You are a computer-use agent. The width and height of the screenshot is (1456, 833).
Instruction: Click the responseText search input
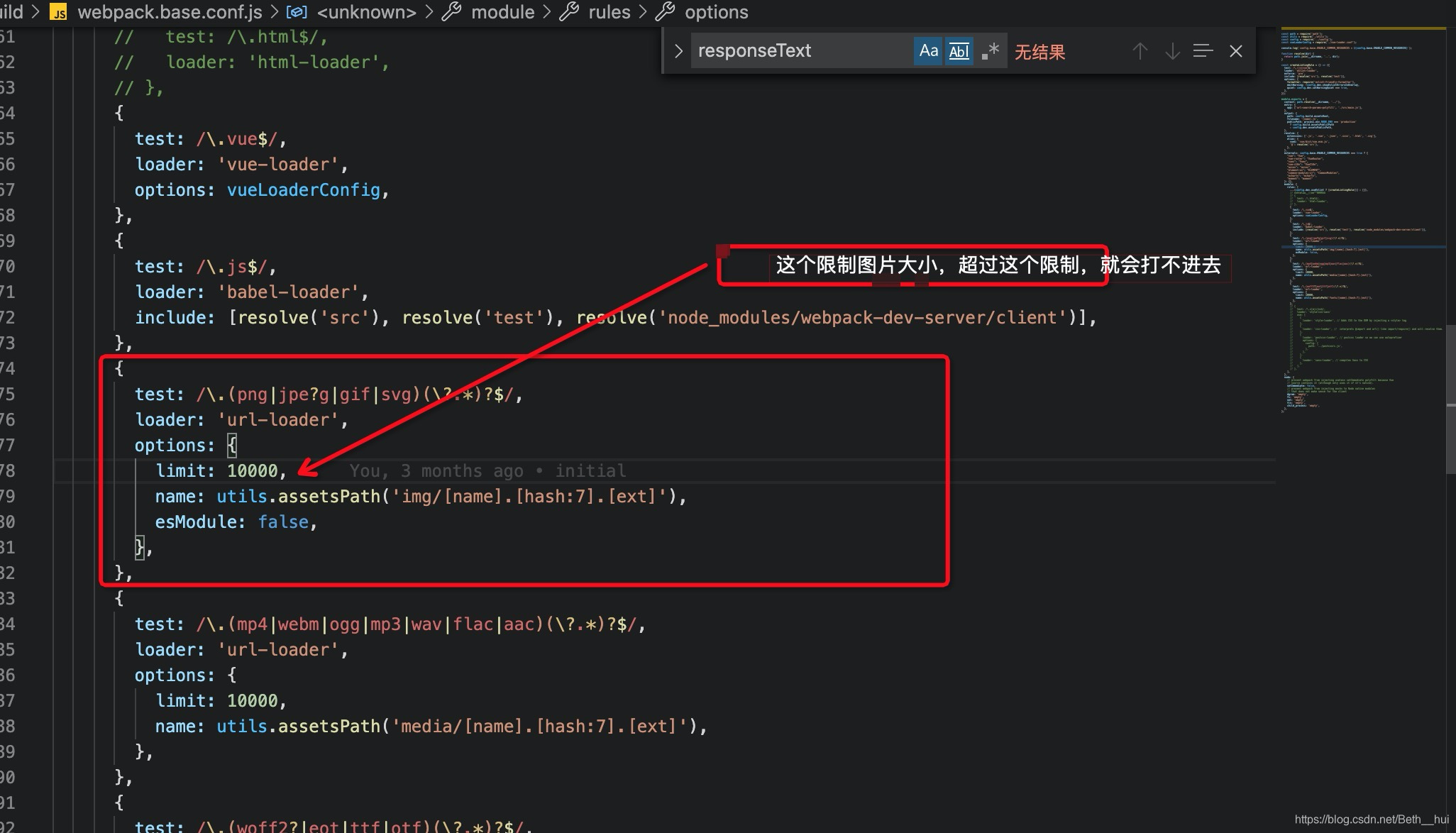click(802, 51)
